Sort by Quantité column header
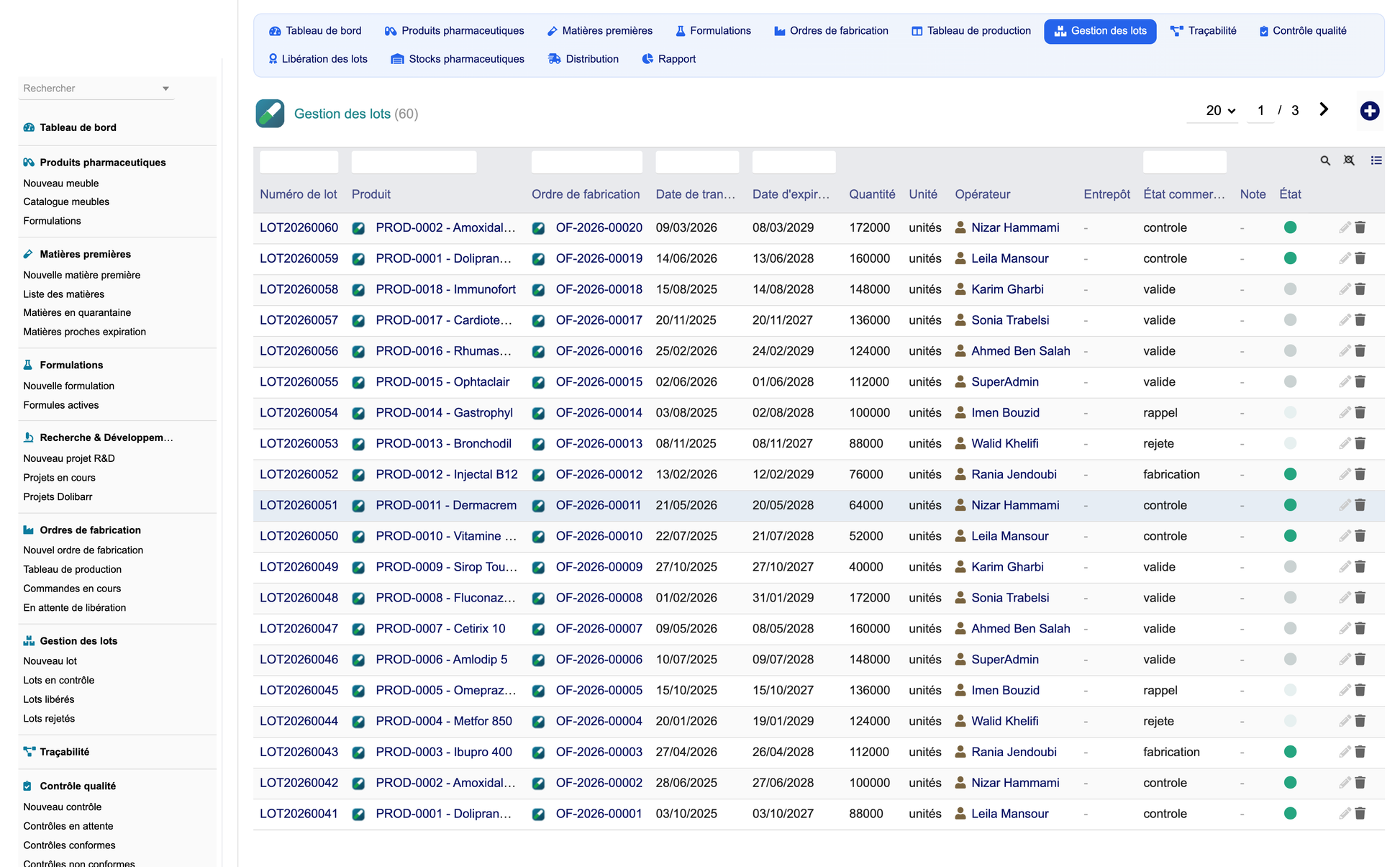Viewport: 1400px width, 867px height. 872,194
